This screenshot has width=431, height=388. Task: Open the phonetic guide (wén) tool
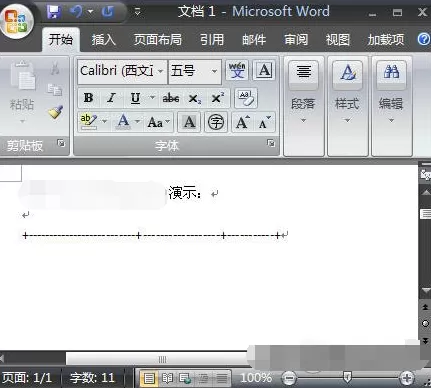[237, 70]
